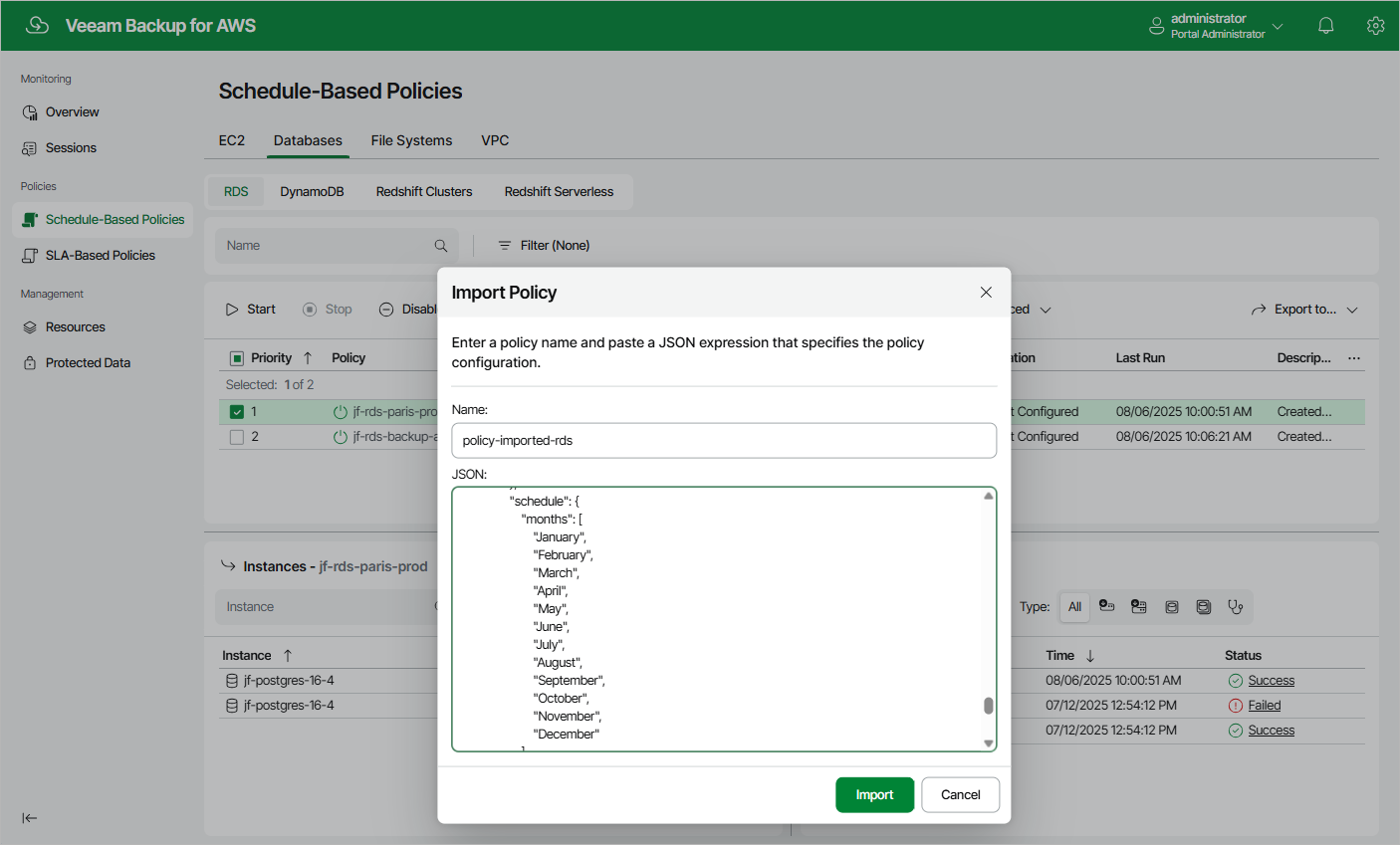
Task: Check policy row 2 checkbox
Action: coord(237,437)
